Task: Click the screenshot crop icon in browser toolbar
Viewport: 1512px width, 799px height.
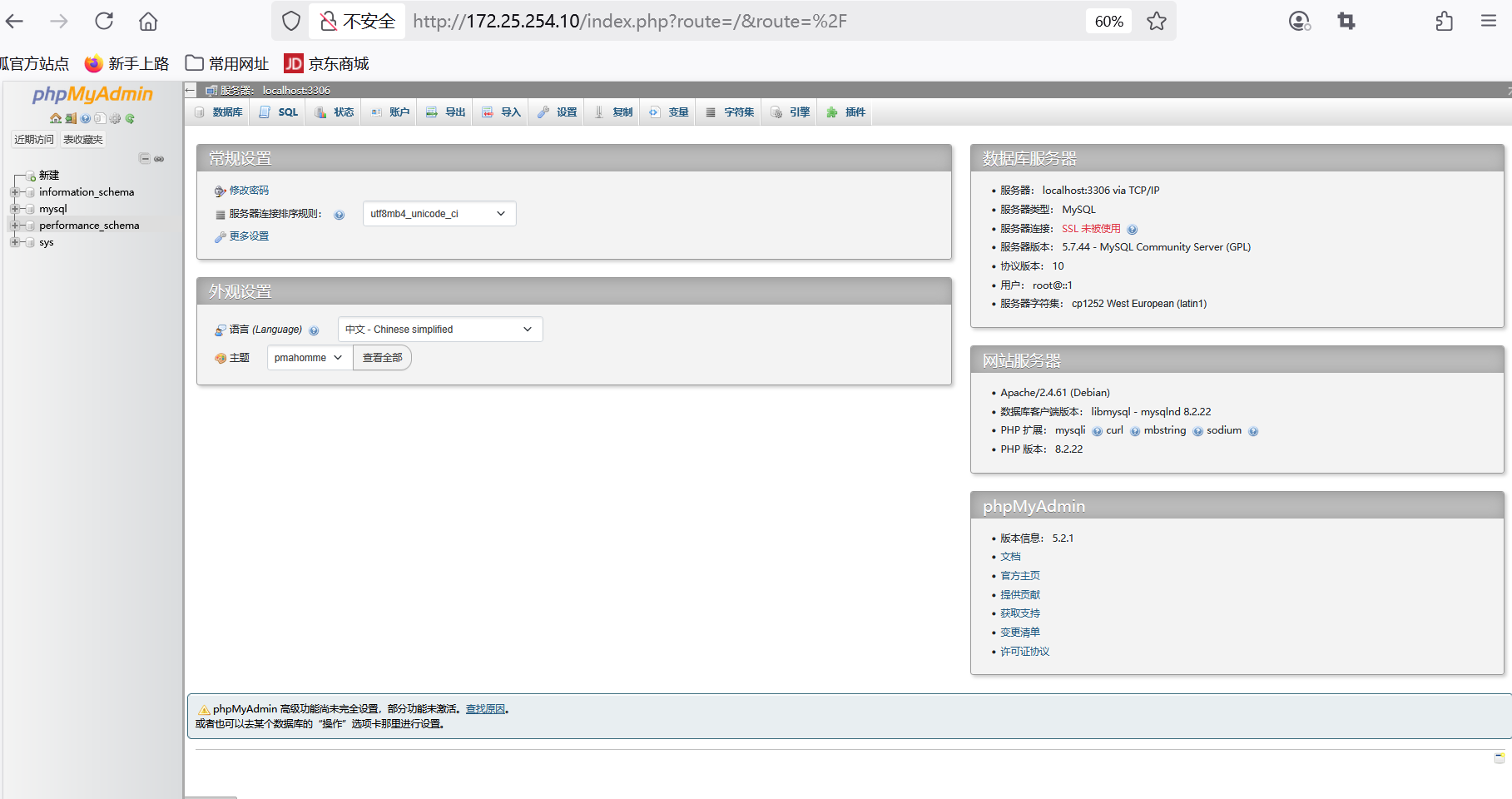Action: (x=1346, y=21)
